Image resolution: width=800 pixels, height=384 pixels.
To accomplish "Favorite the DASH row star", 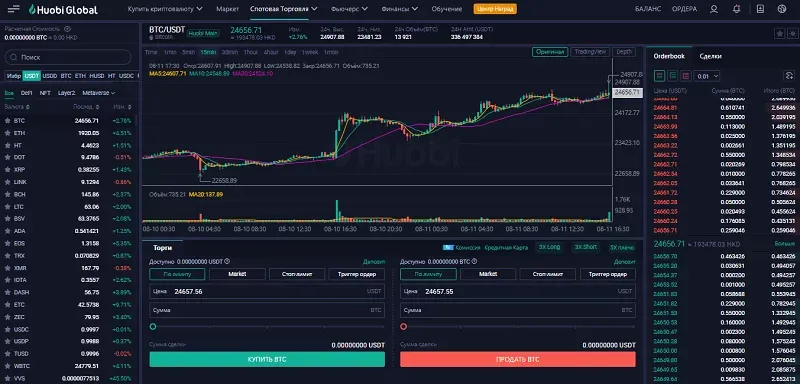I will (x=7, y=292).
